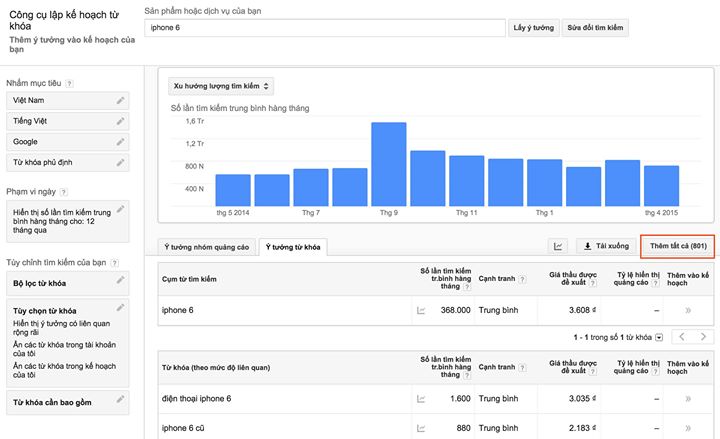The width and height of the screenshot is (720, 439).
Task: Edit the Việt Nam location target pencil
Action: coord(120,100)
